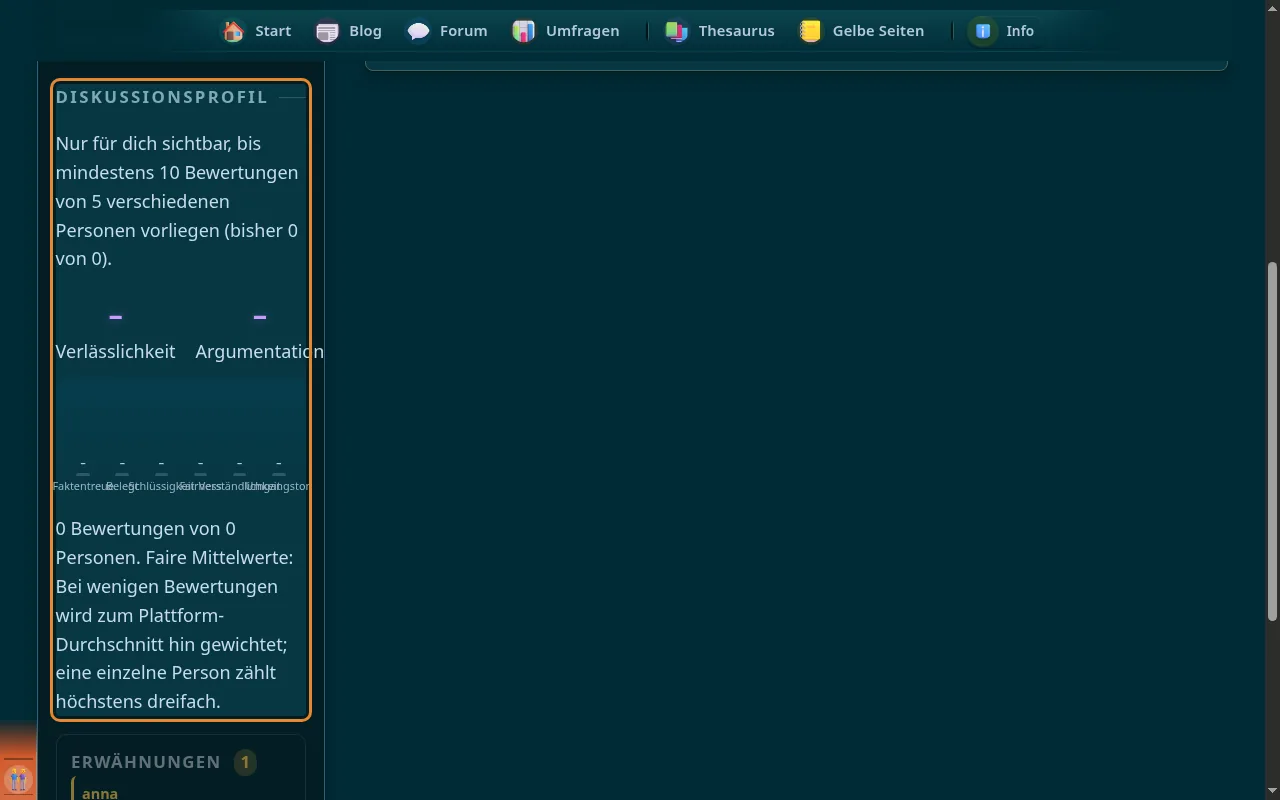
Task: Open the Thesaurus books icon
Action: pyautogui.click(x=677, y=31)
